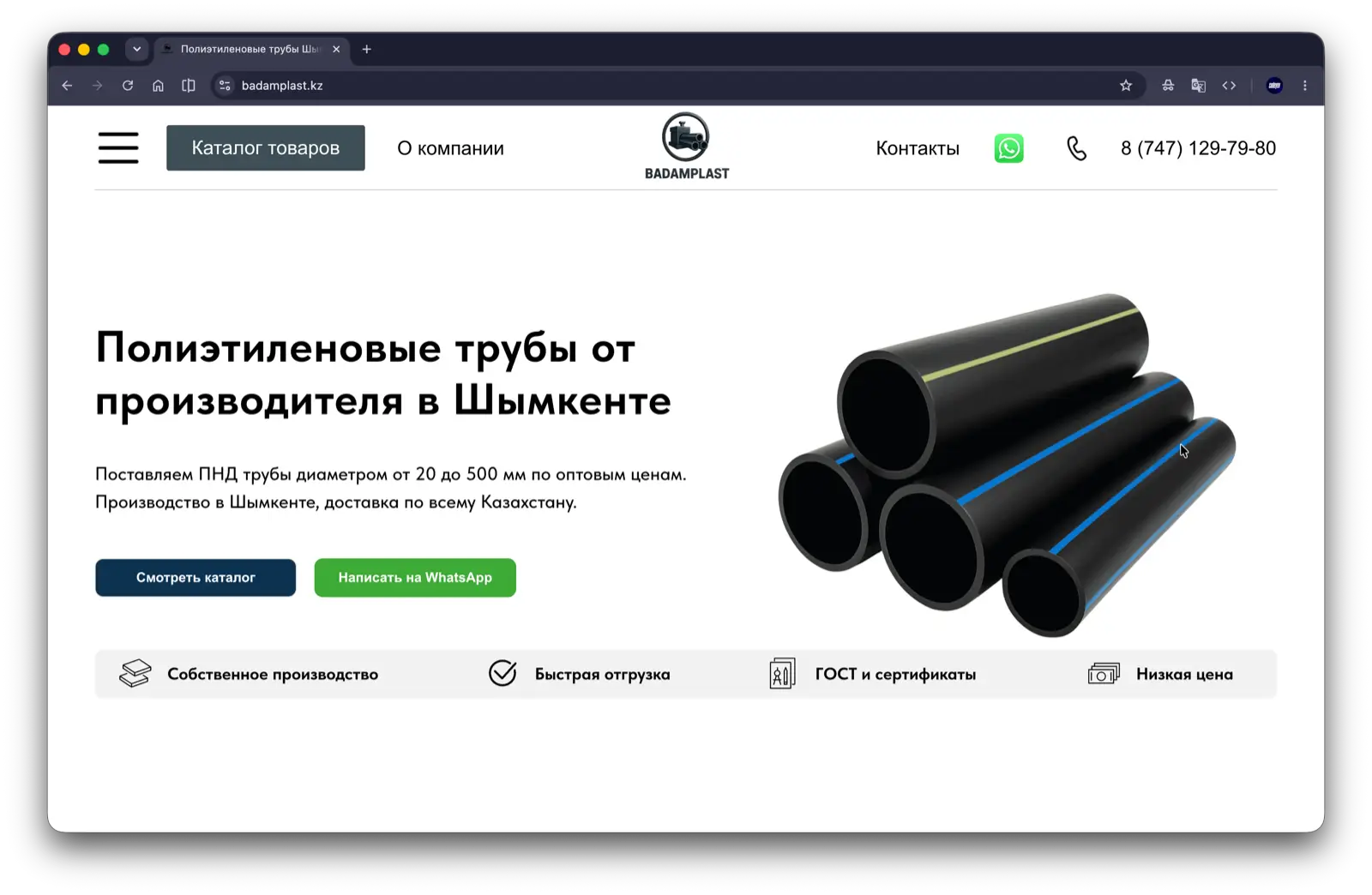
Task: Click the Быстрая отгрузка checkmark icon
Action: [x=502, y=674]
